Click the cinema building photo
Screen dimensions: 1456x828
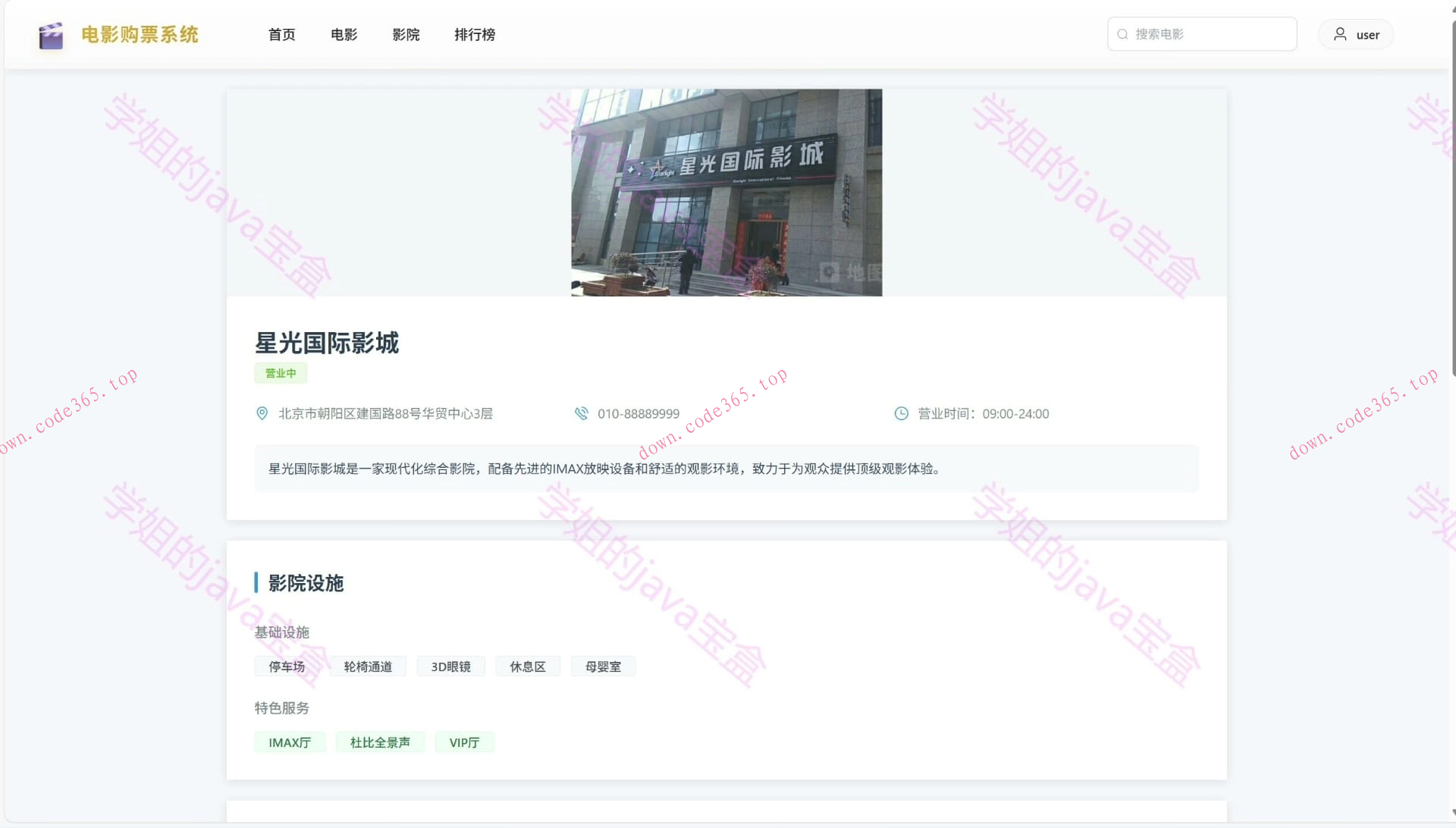click(726, 193)
